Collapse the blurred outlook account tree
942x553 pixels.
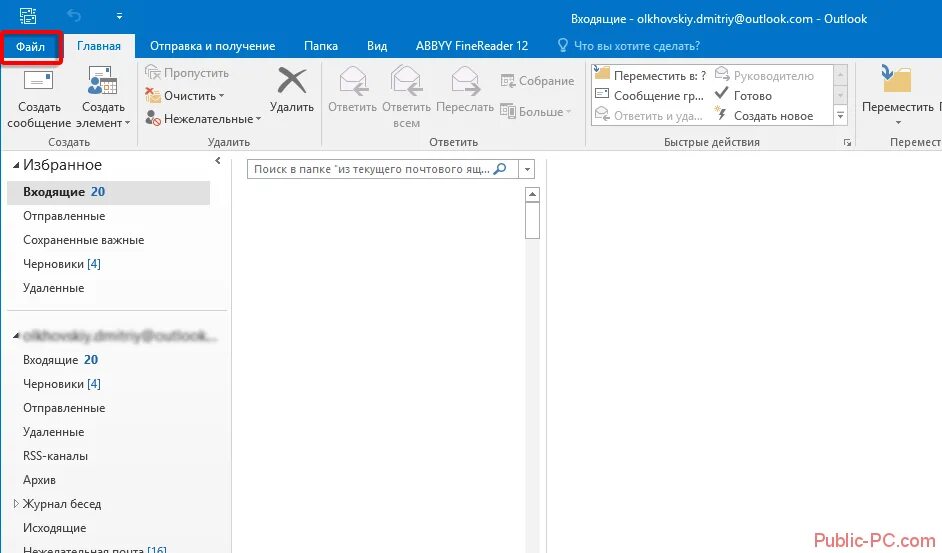[x=16, y=335]
